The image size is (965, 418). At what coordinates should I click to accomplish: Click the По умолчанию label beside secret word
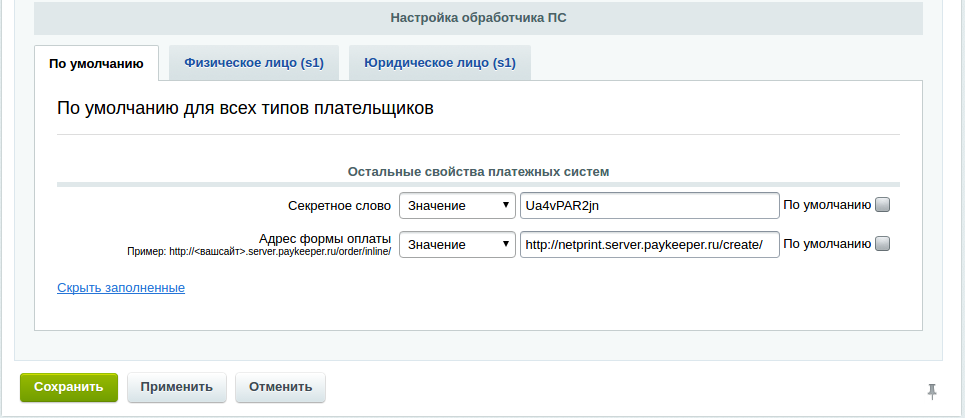[827, 205]
